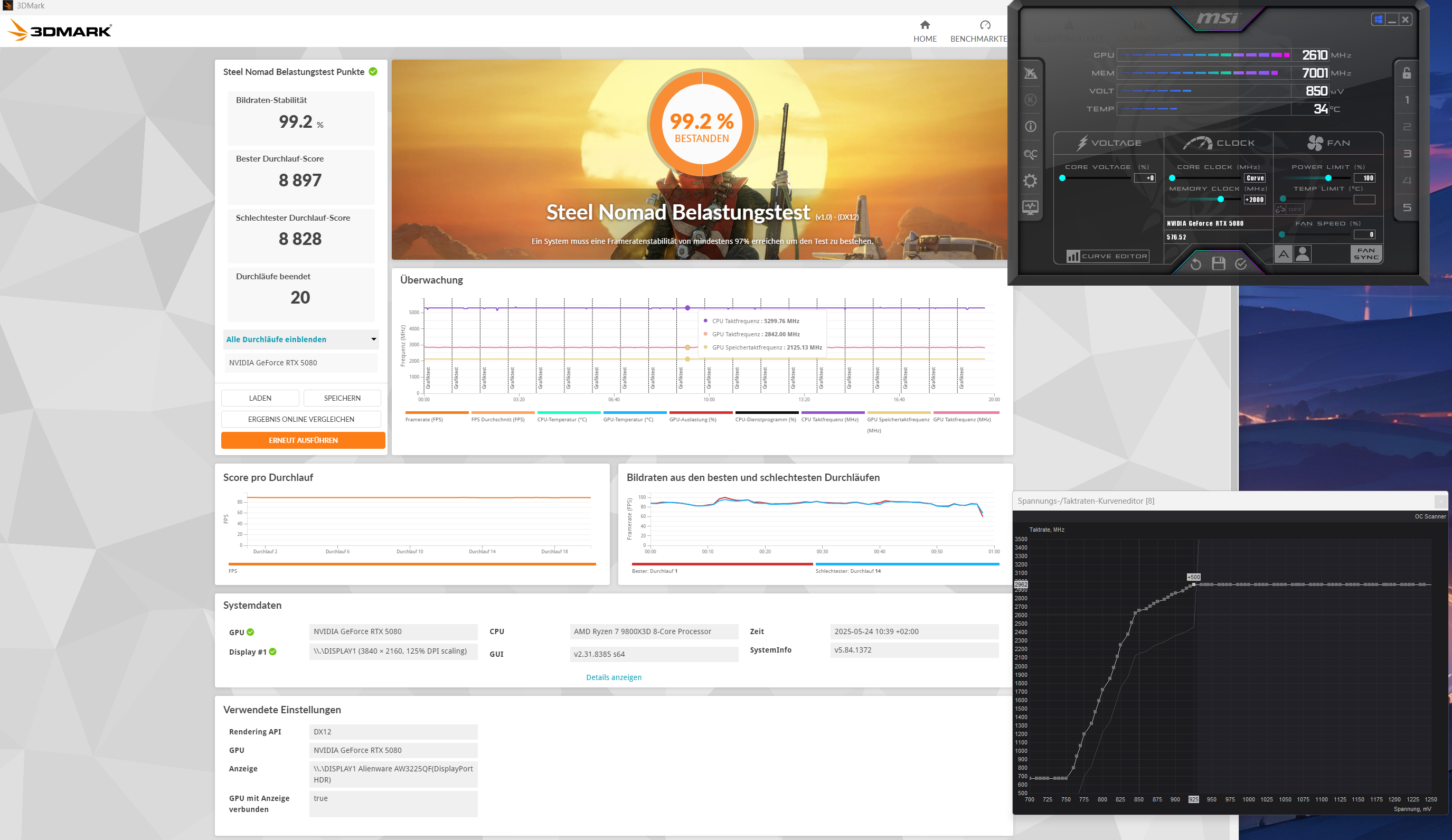
Task: Go to the HOME tab in 3DMark
Action: tap(924, 31)
